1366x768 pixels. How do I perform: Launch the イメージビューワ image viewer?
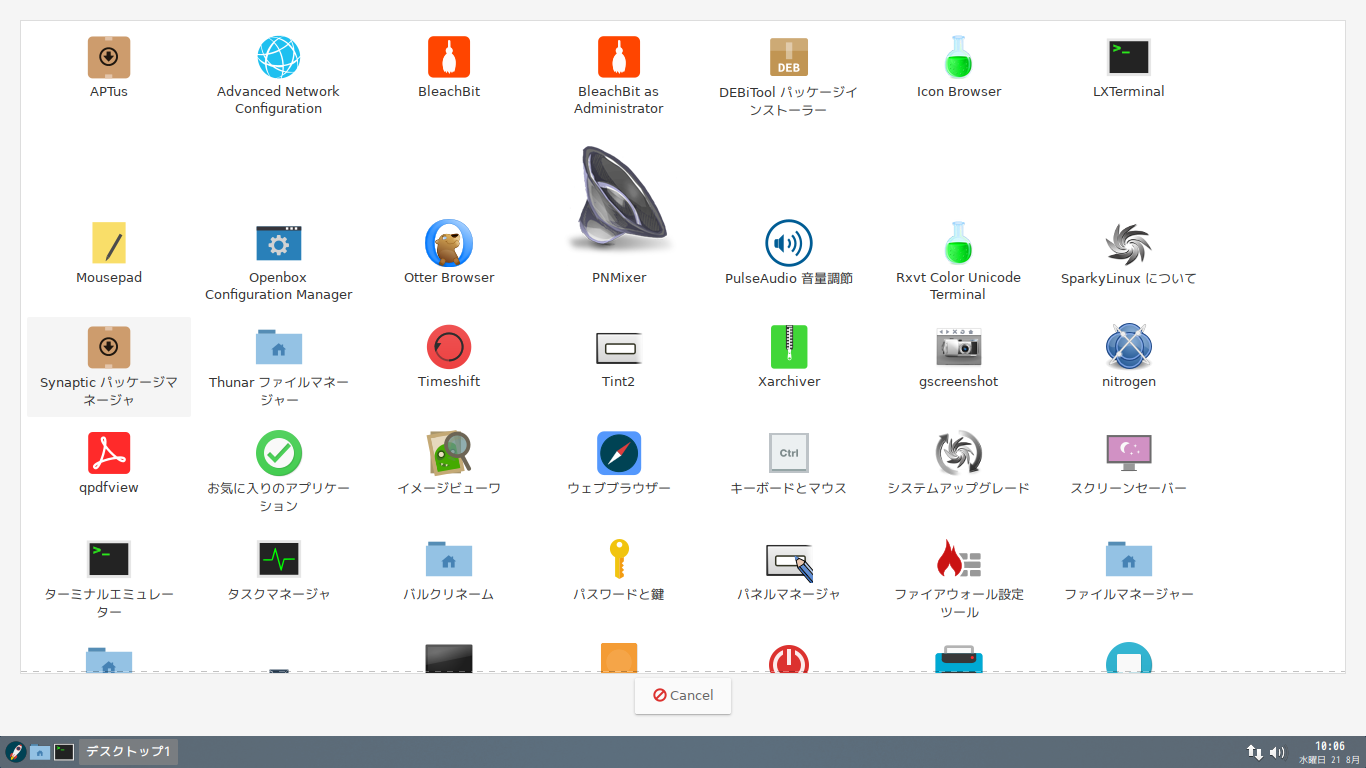[x=449, y=453]
